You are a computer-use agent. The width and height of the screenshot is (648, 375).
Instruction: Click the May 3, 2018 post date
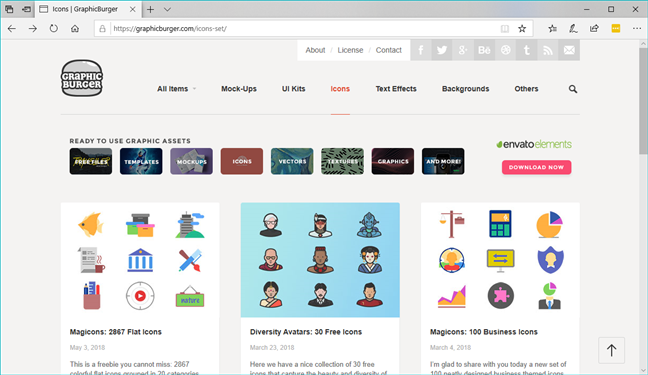(x=87, y=348)
